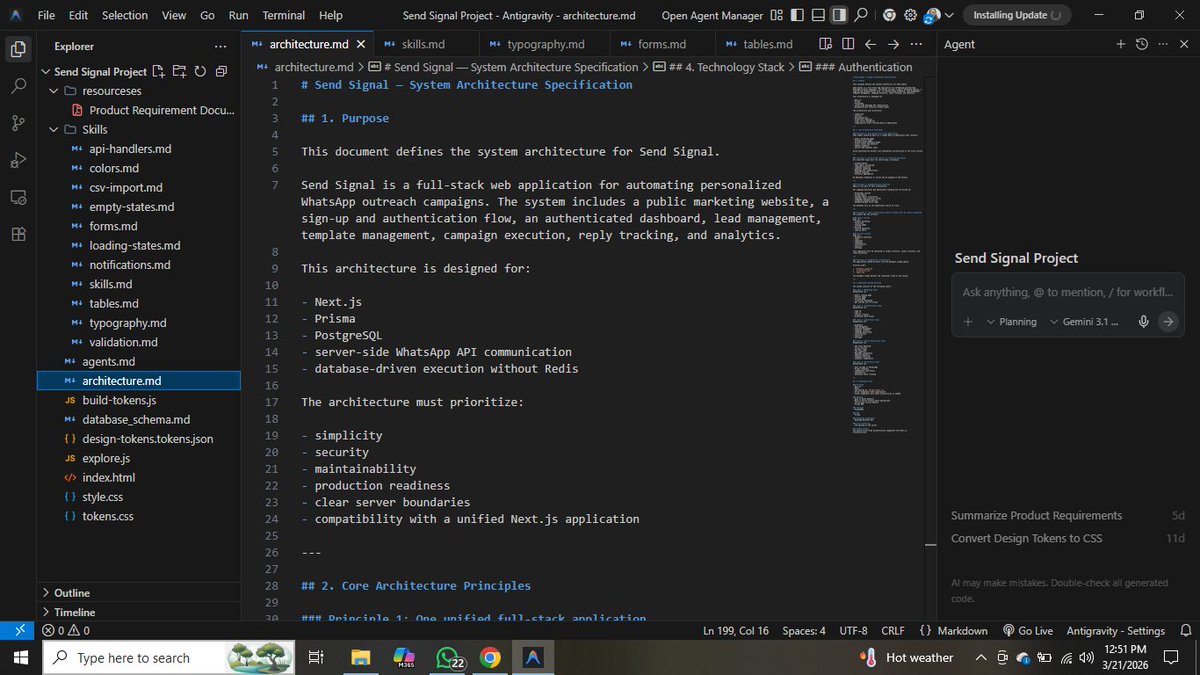Screen dimensions: 1200x675
Task: Open Remote Explorer view in activity bar
Action: [18, 197]
